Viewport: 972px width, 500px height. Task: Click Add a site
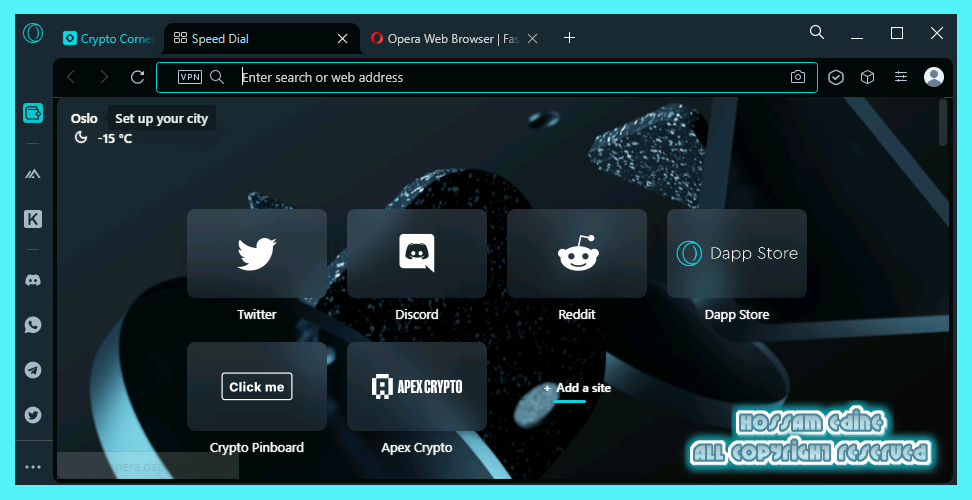point(577,388)
